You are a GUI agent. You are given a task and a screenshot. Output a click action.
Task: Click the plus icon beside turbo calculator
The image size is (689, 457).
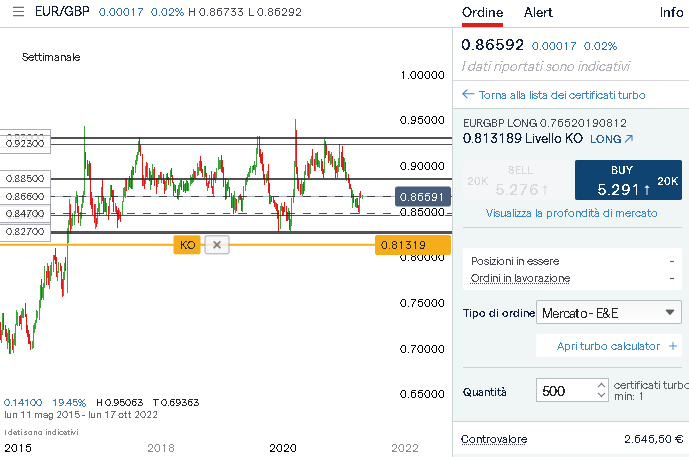coord(673,346)
